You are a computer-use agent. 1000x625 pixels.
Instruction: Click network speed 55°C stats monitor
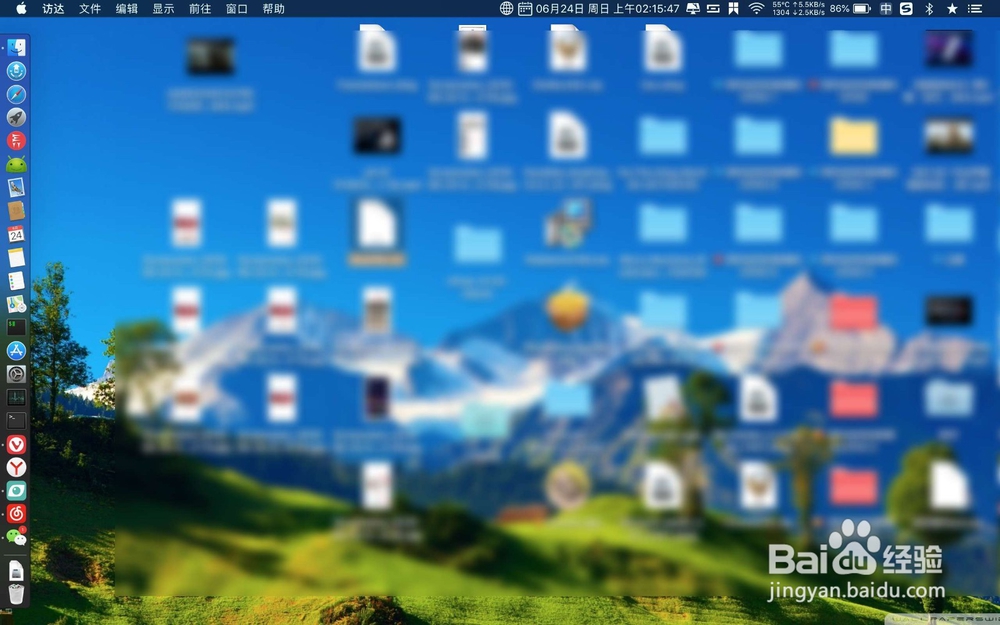click(798, 8)
